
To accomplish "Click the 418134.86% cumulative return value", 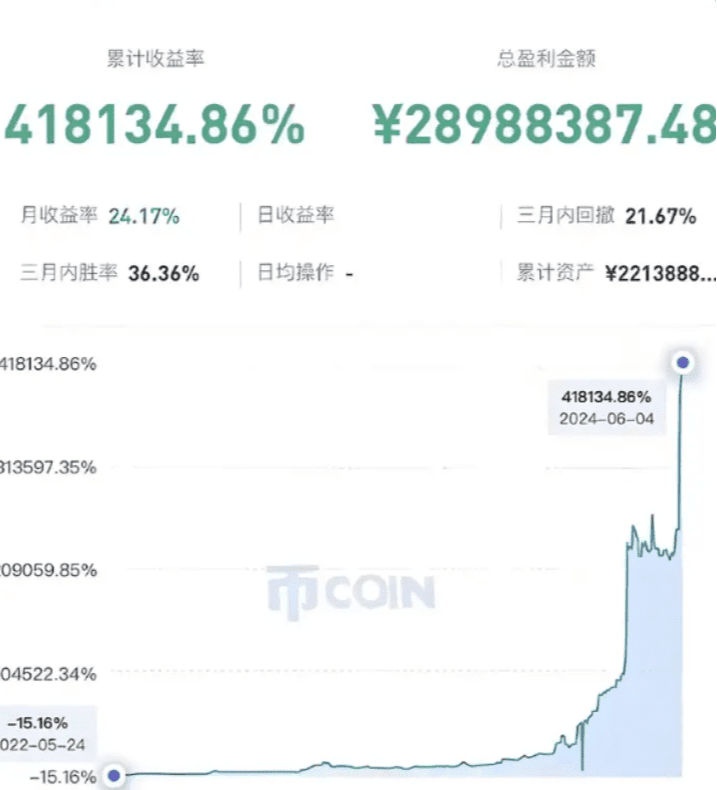I will click(x=154, y=125).
